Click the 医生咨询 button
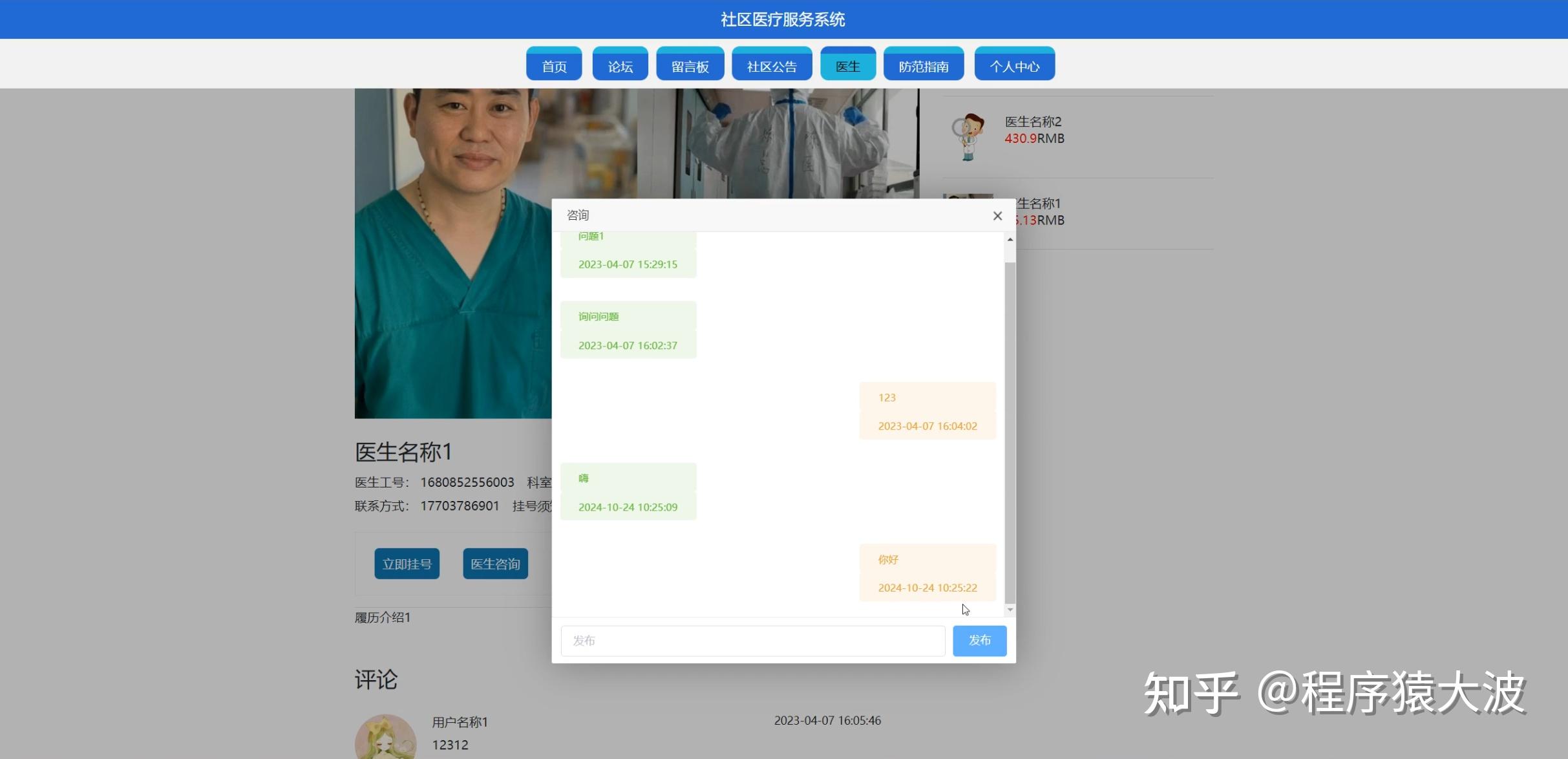The image size is (1568, 759). pyautogui.click(x=495, y=564)
